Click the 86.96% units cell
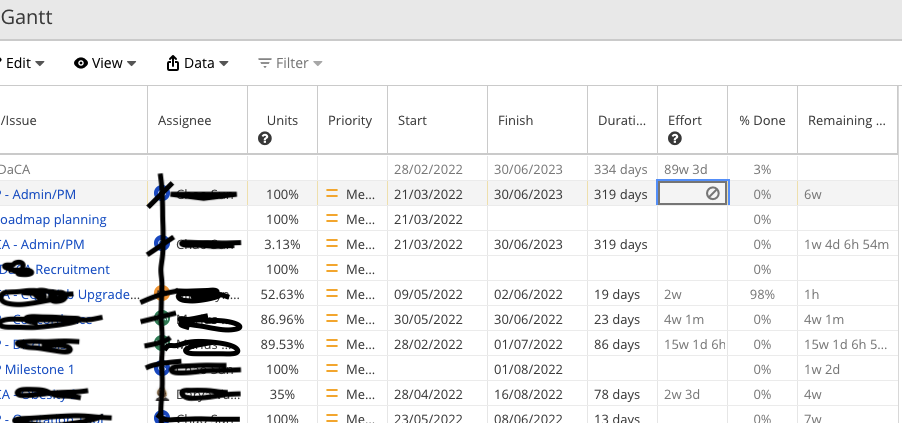The image size is (902, 423). [x=282, y=319]
